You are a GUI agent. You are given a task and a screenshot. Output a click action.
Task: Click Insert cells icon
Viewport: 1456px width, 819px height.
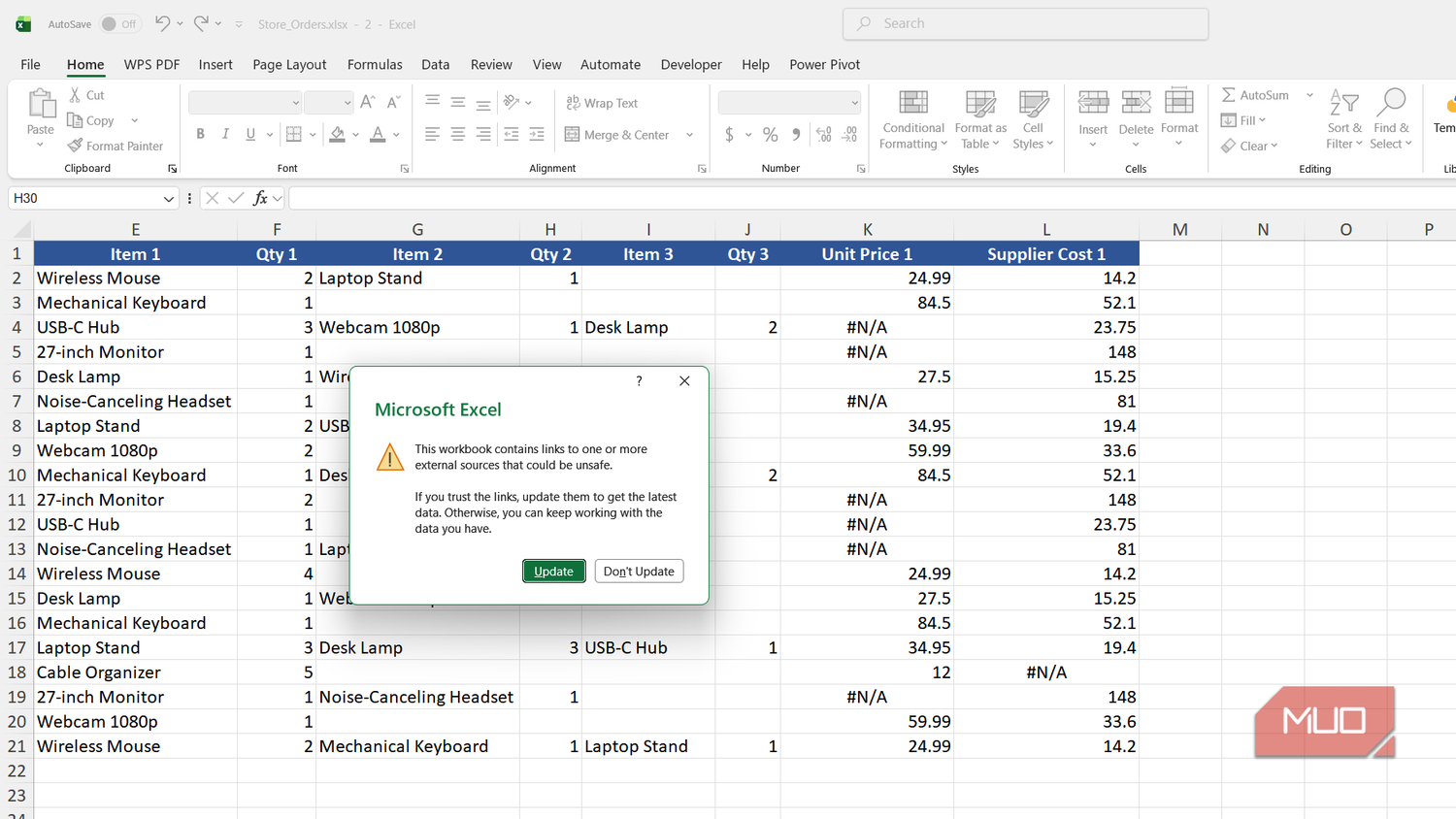point(1093,102)
